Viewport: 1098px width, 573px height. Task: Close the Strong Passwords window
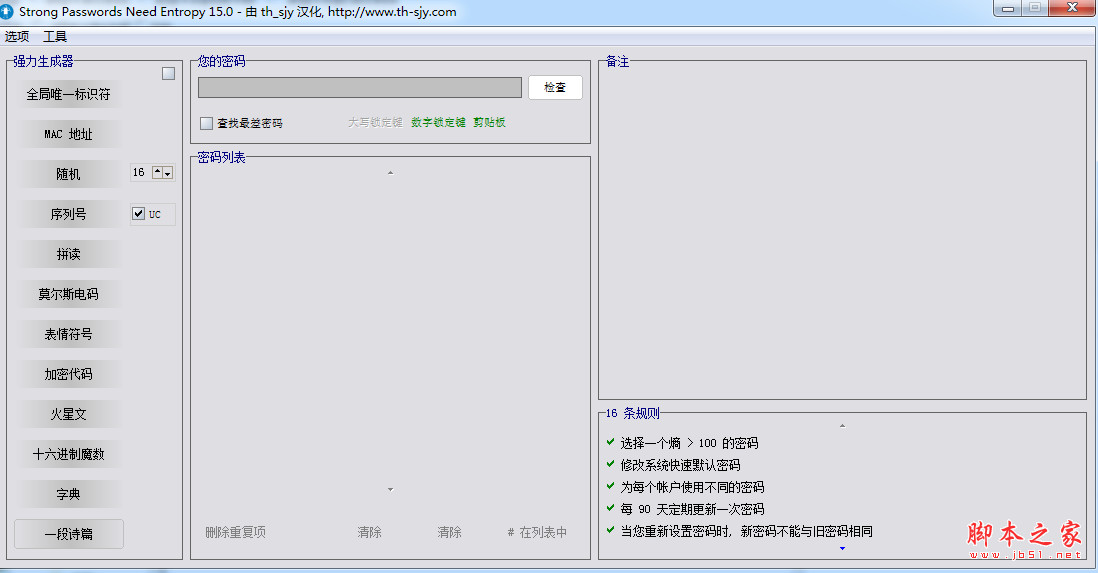[1072, 8]
